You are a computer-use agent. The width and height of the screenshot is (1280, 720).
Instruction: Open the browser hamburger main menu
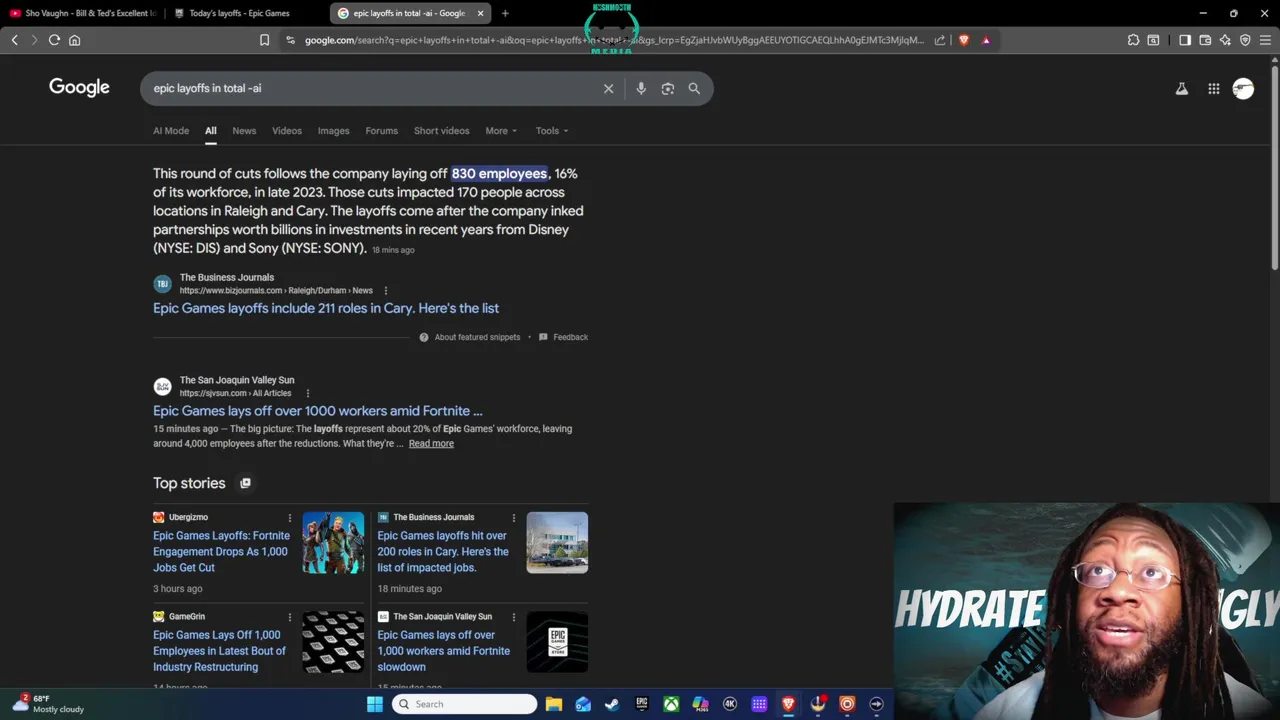pos(1265,40)
